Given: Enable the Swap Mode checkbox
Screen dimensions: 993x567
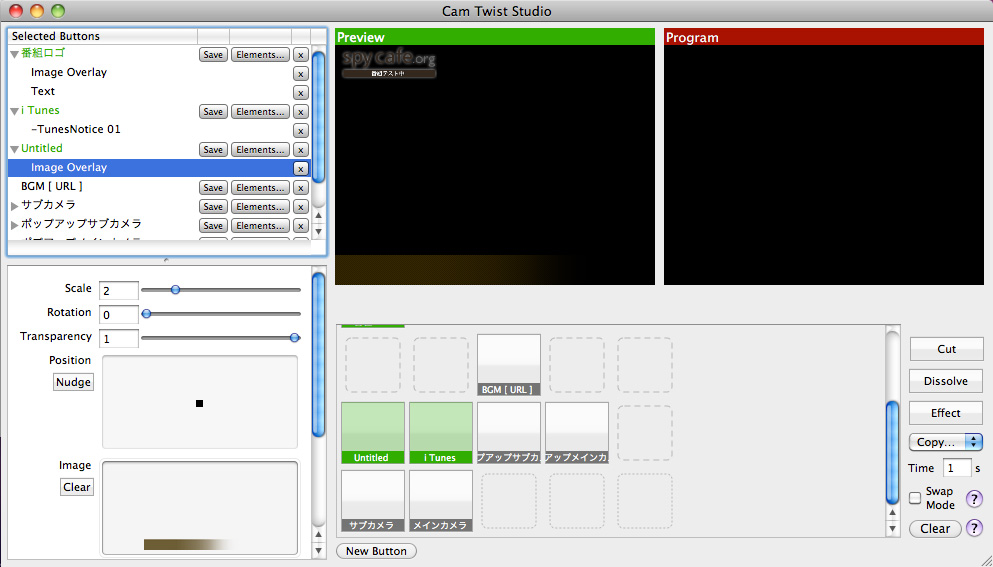Looking at the screenshot, I should tap(915, 498).
